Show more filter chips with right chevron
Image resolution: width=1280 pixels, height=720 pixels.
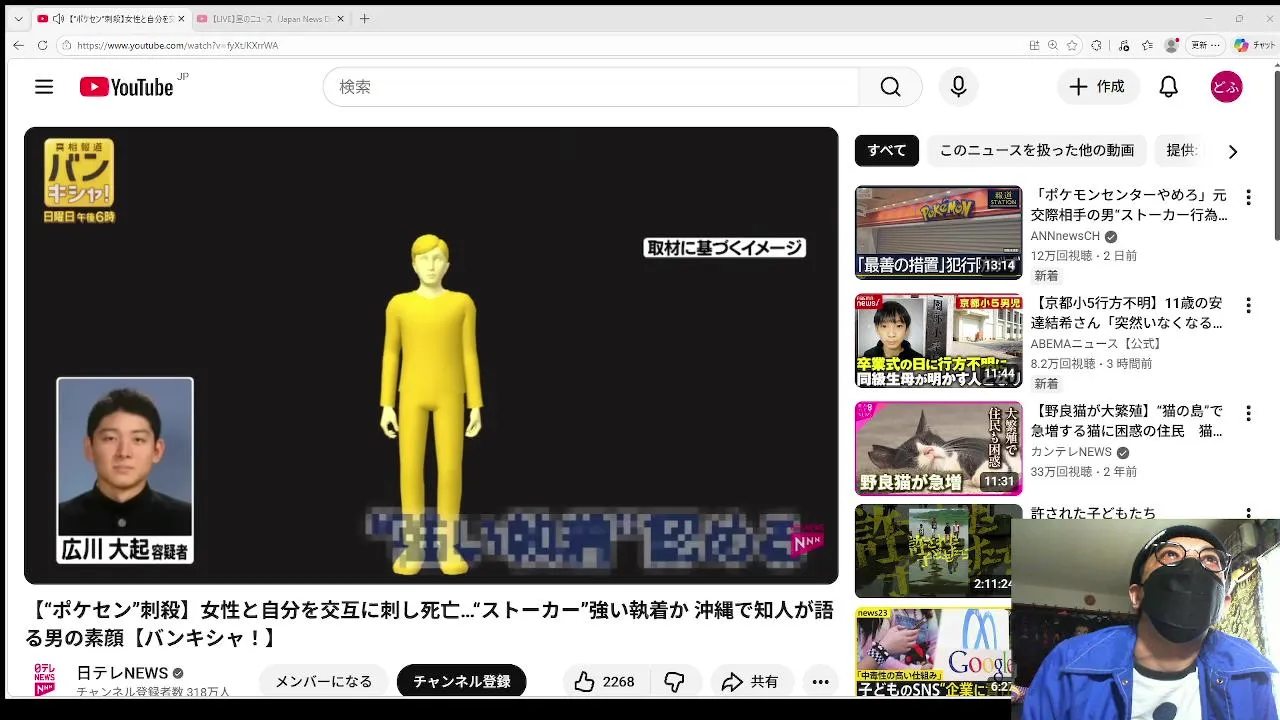point(1232,151)
